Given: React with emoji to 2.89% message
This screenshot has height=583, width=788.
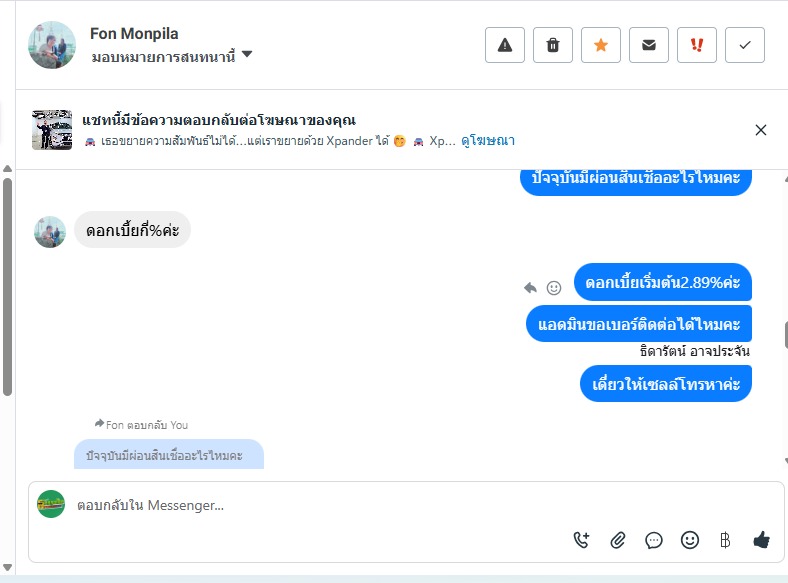Looking at the screenshot, I should click(554, 287).
